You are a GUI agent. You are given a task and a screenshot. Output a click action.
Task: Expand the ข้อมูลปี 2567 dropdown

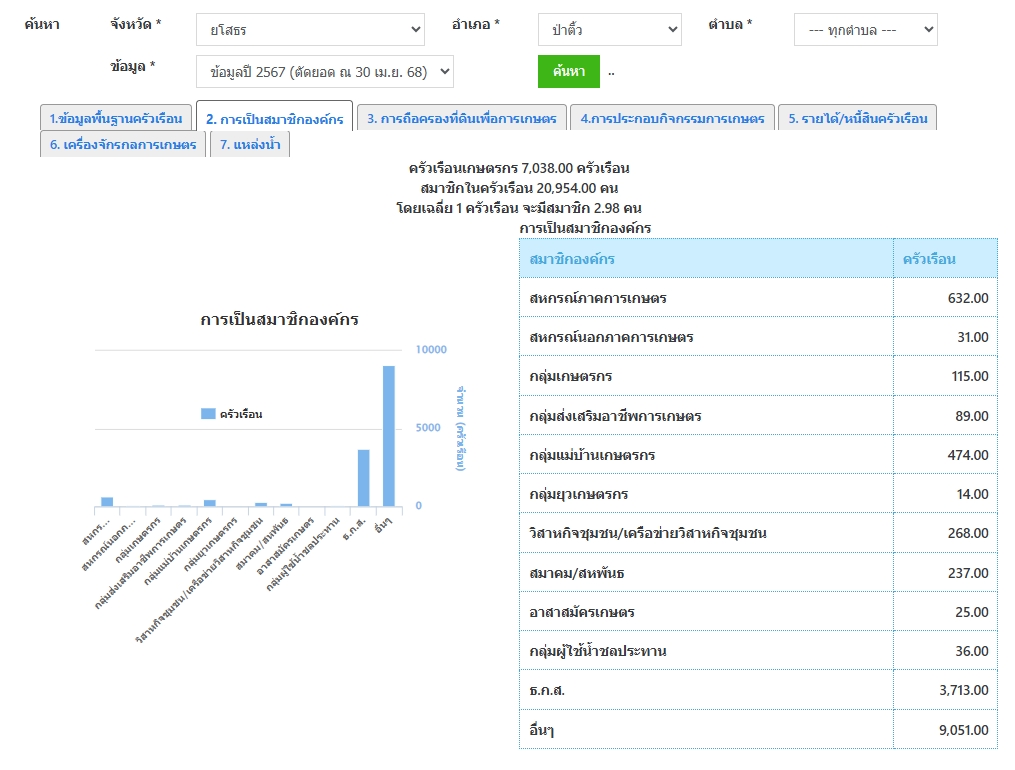click(x=325, y=72)
